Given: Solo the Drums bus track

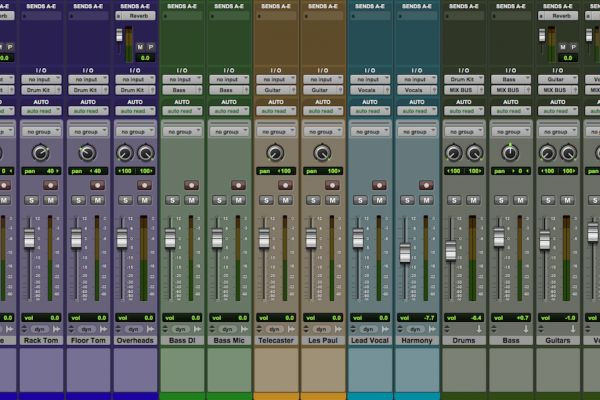Looking at the screenshot, I should tap(454, 200).
